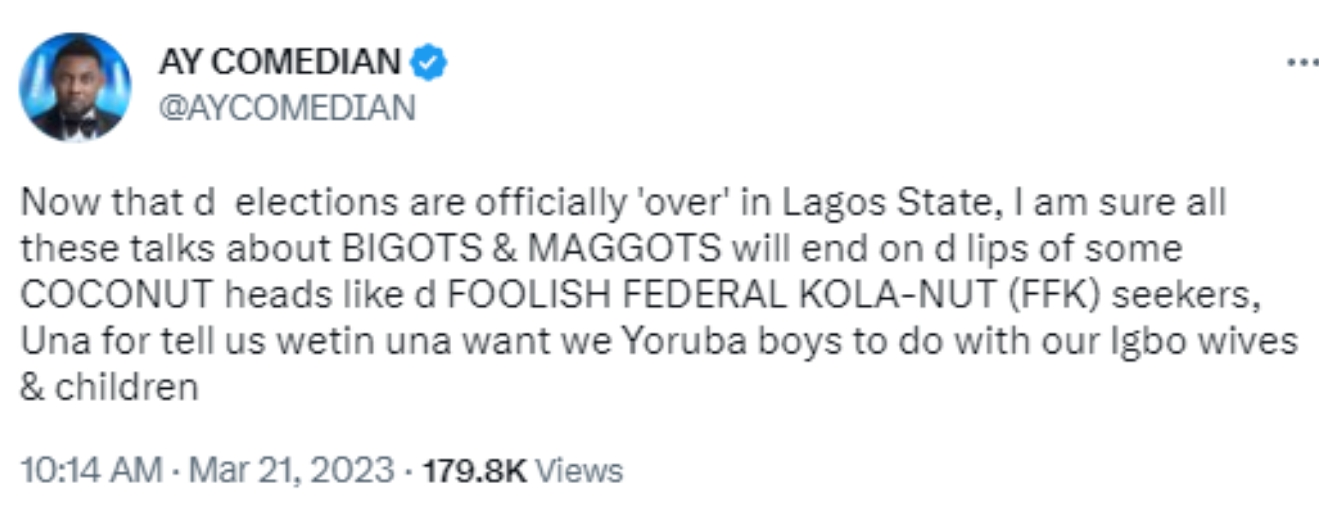Open the AY COMEDIAN profile picture

coord(75,87)
